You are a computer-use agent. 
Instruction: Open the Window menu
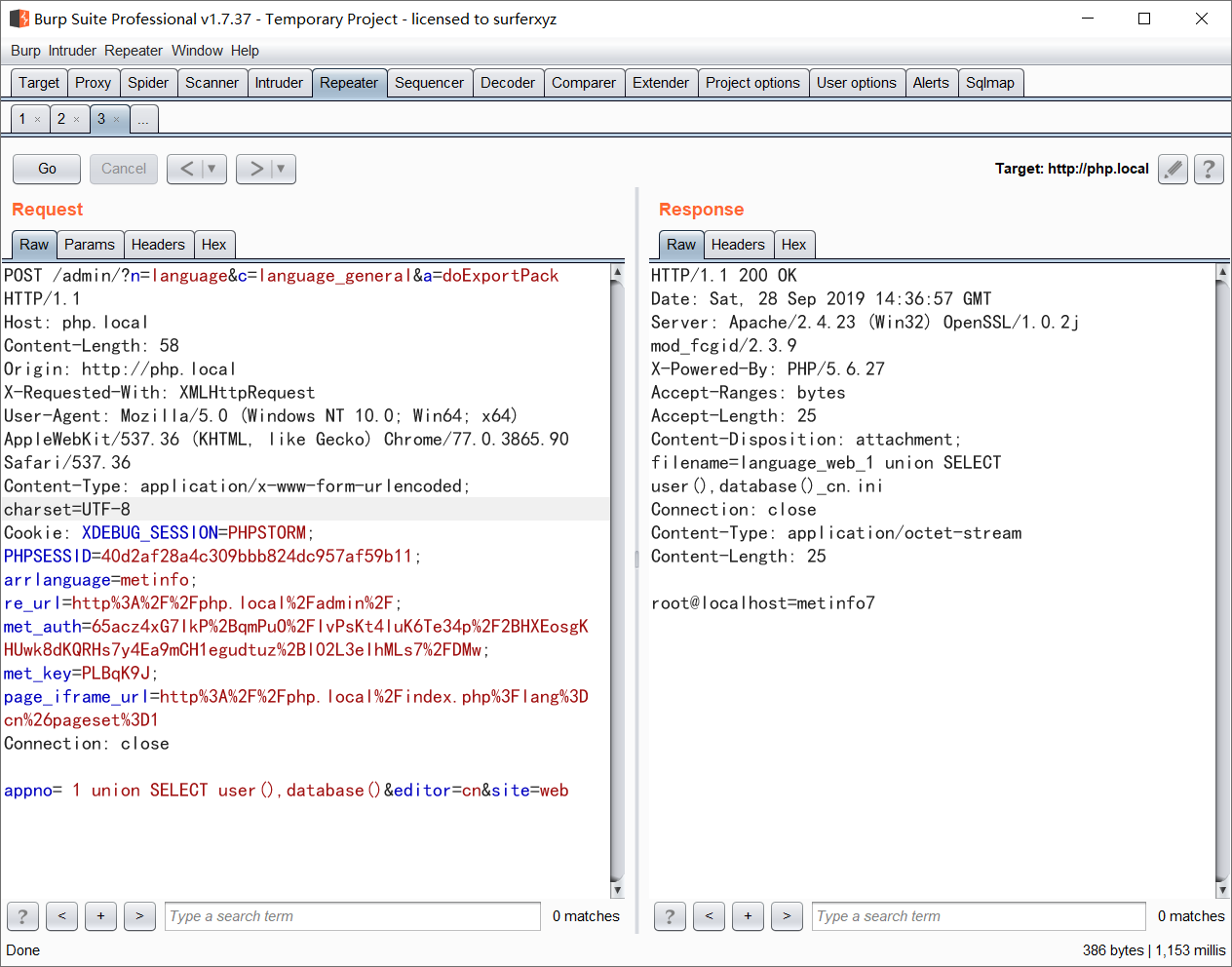click(197, 51)
